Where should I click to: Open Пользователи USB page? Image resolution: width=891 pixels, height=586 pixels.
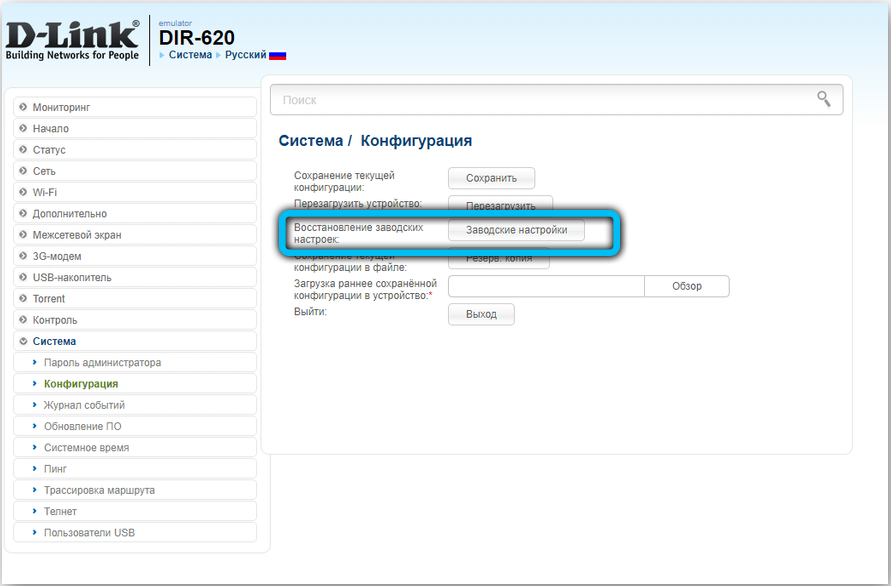click(135, 533)
